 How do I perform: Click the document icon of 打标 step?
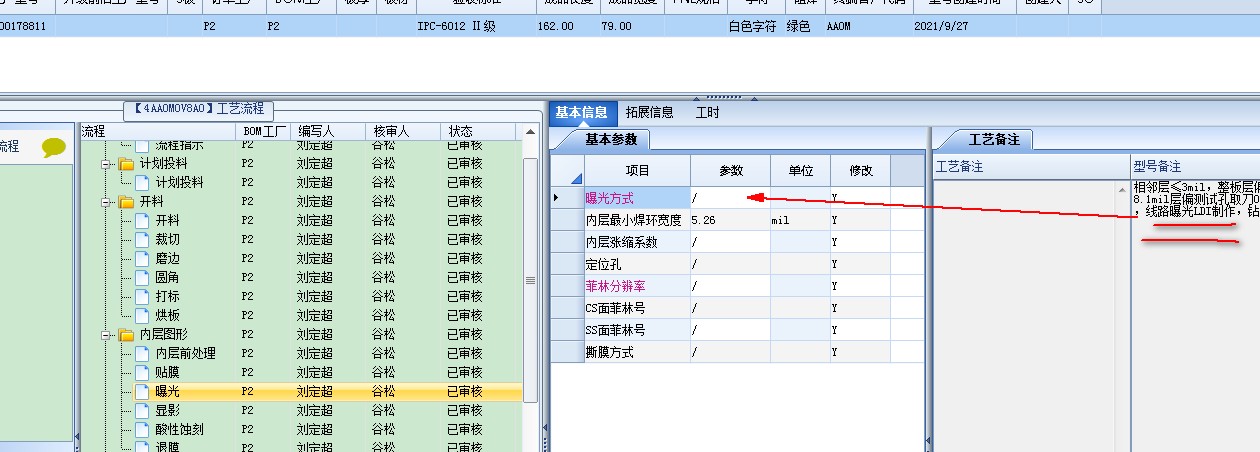141,296
